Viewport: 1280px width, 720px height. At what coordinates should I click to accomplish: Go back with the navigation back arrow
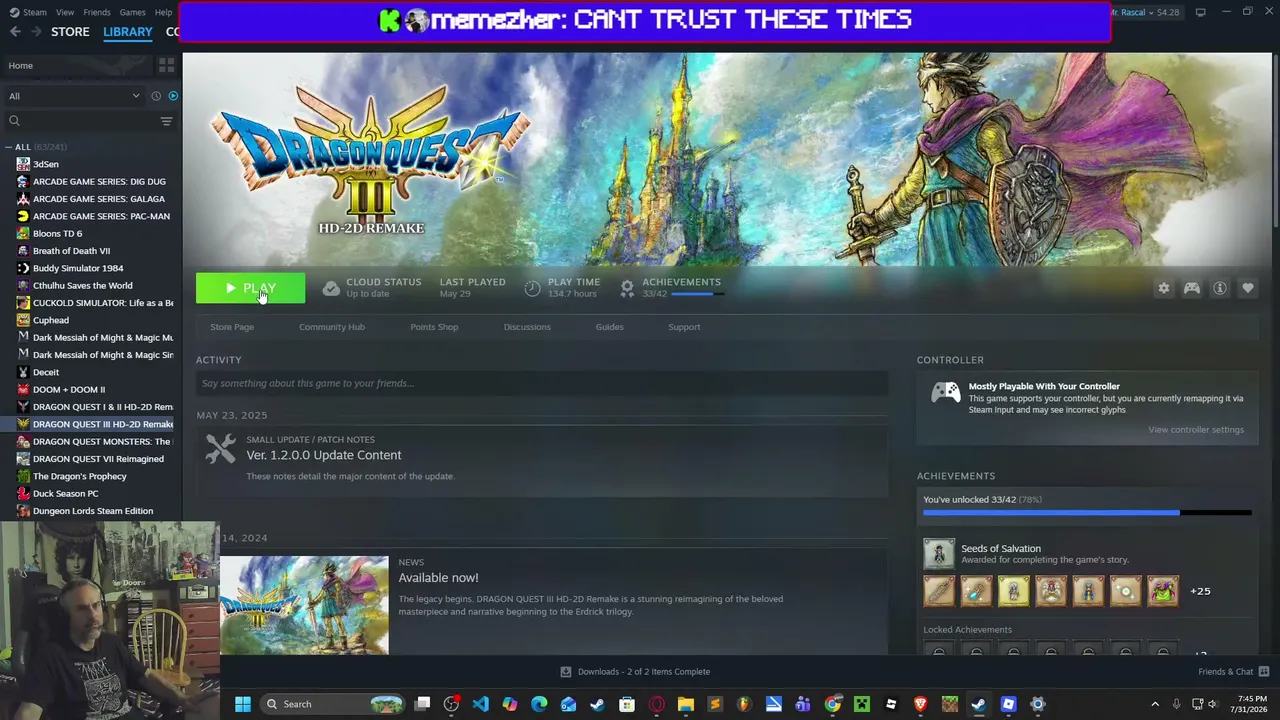pyautogui.click(x=15, y=32)
